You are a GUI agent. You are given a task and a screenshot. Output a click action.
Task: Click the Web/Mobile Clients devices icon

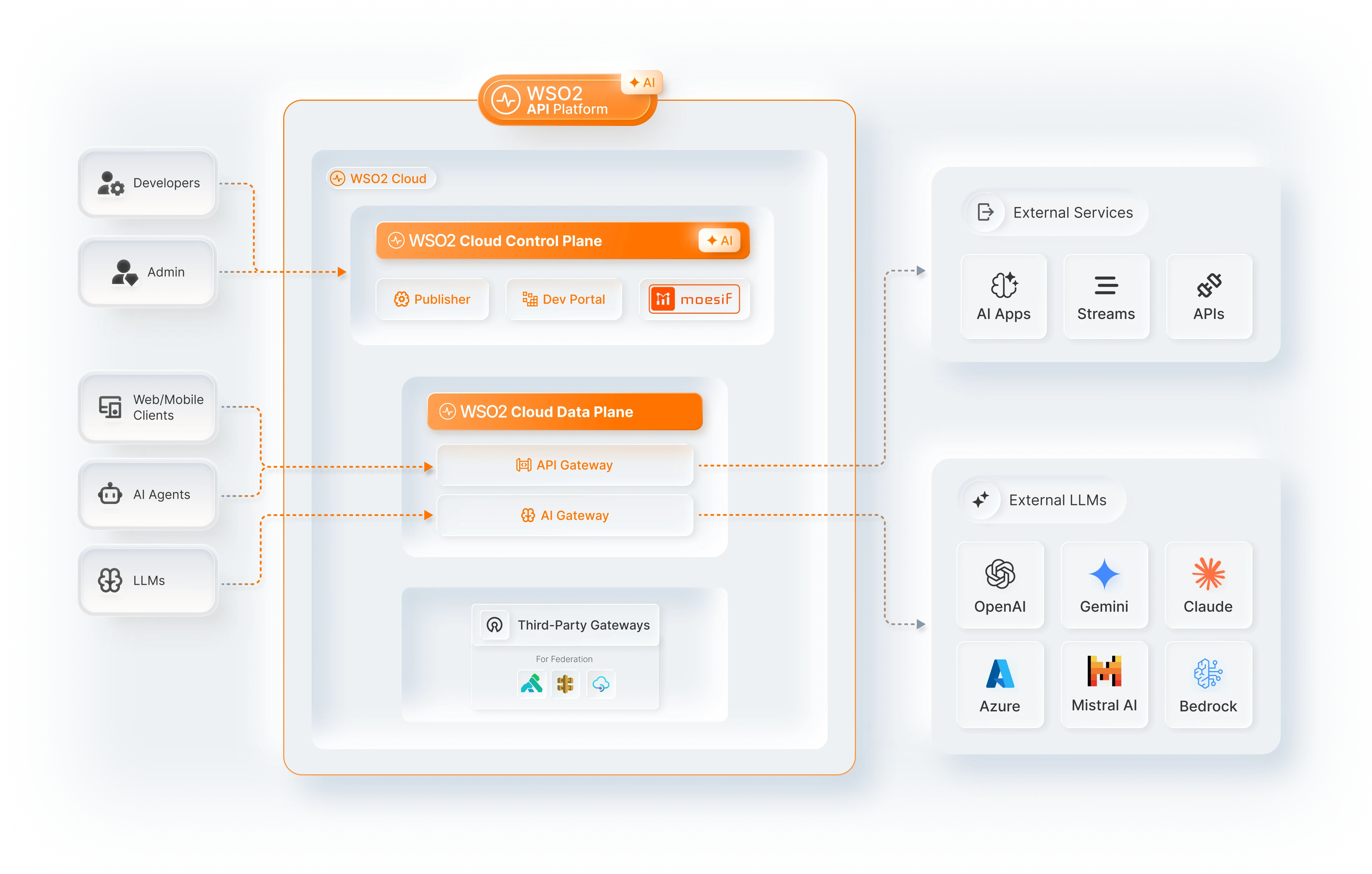(110, 407)
